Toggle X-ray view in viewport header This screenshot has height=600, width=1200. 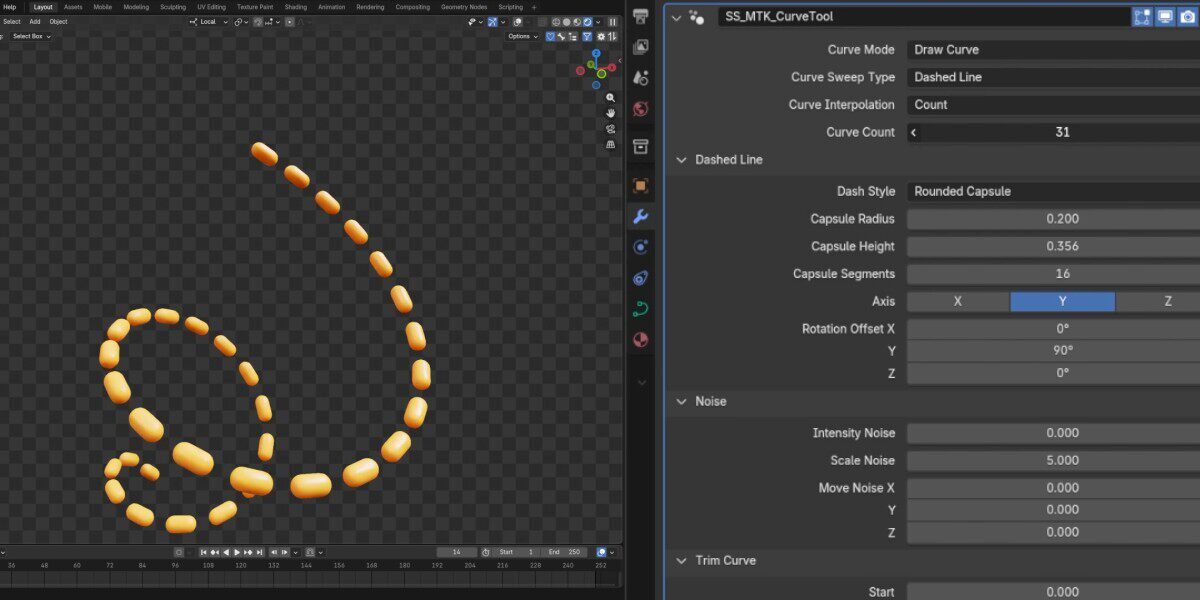542,22
